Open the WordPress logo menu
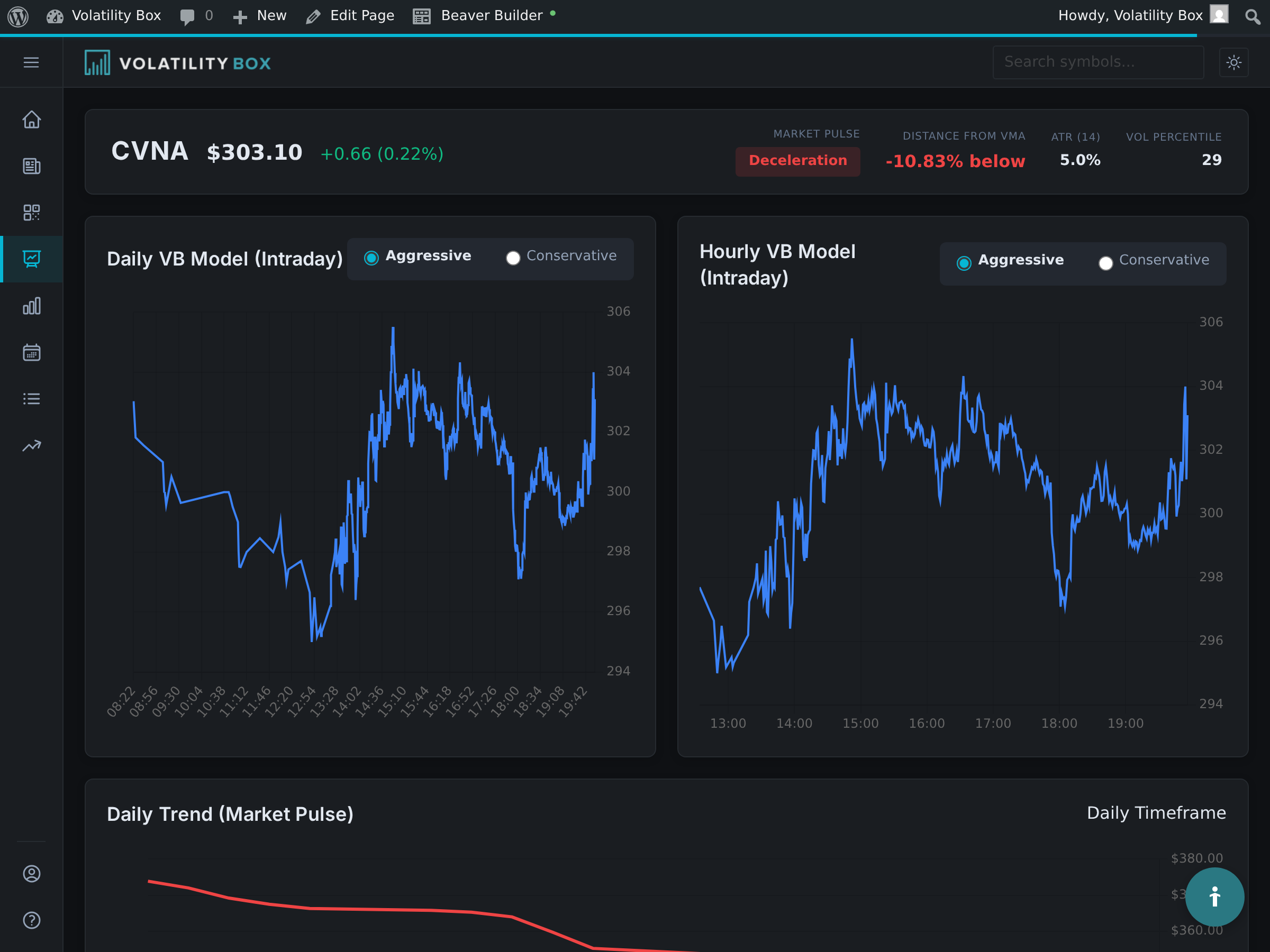The height and width of the screenshot is (952, 1270). click(18, 16)
